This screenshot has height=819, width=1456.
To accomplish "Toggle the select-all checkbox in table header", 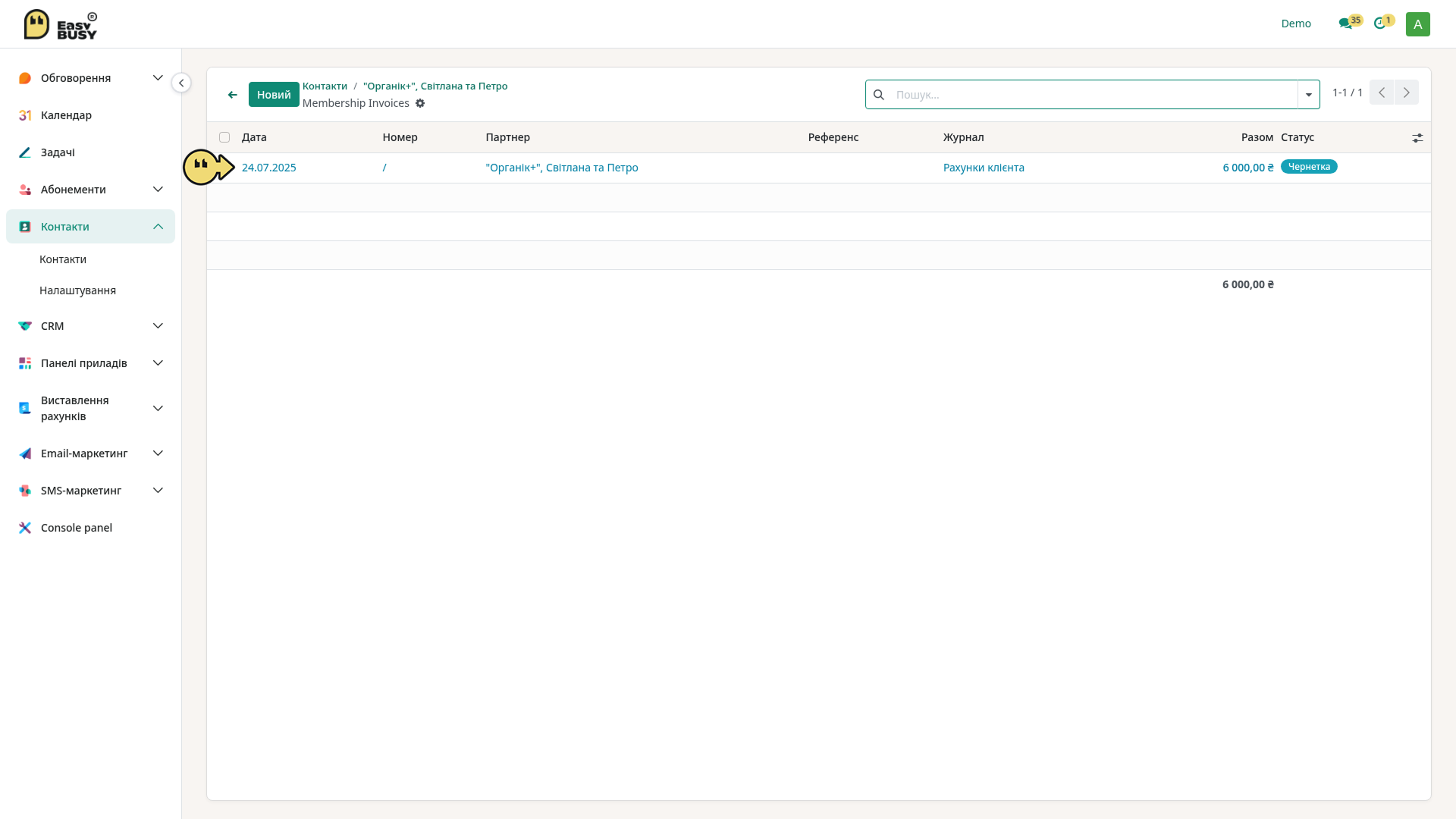I will point(224,137).
